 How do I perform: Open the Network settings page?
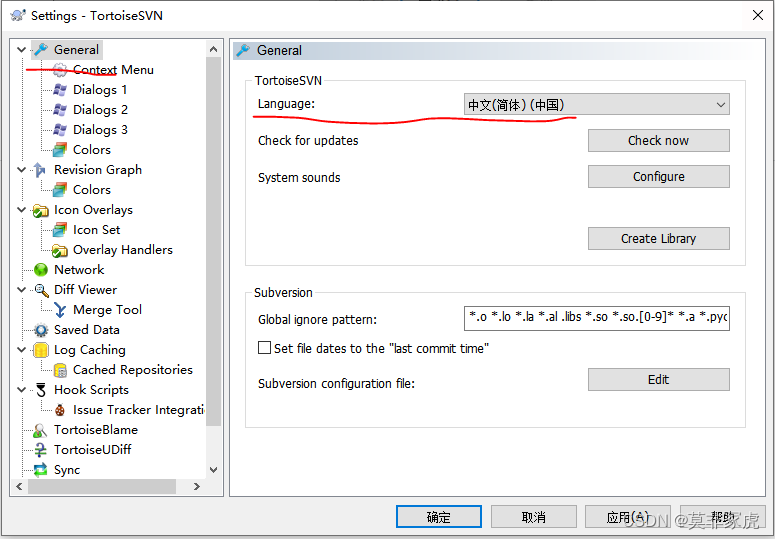(x=79, y=269)
